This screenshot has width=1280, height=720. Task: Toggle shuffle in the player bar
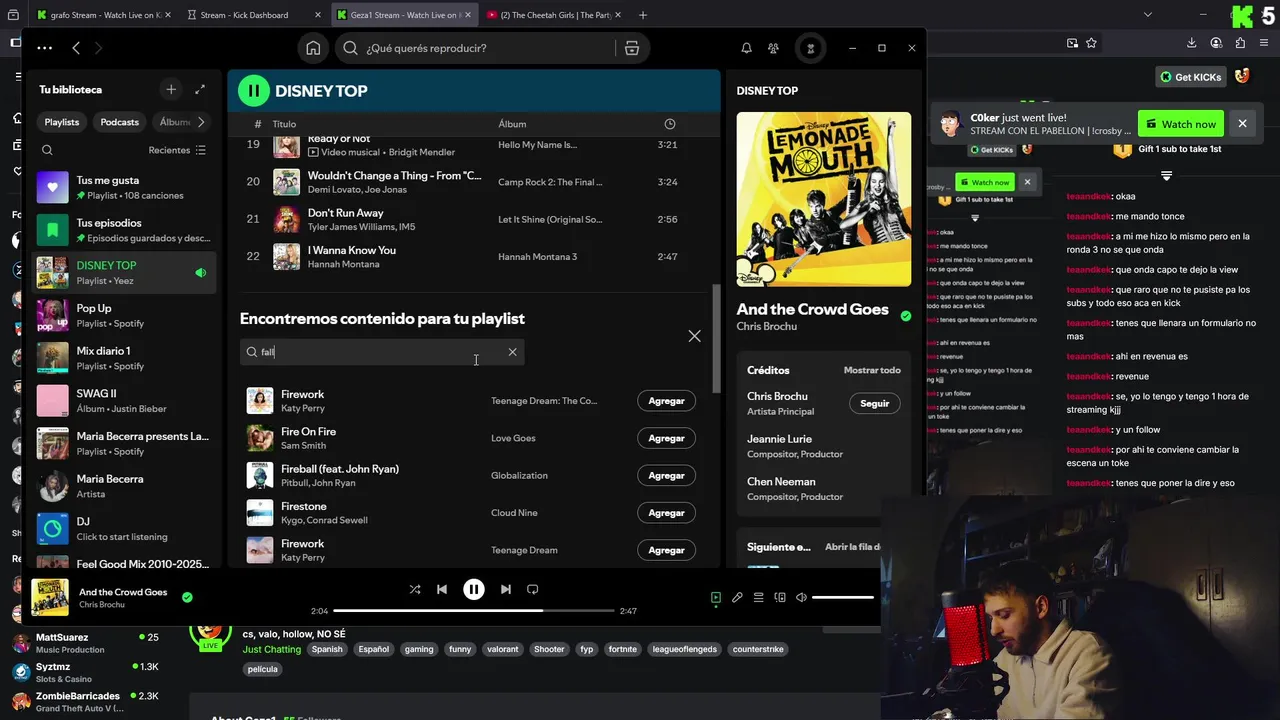pyautogui.click(x=415, y=590)
